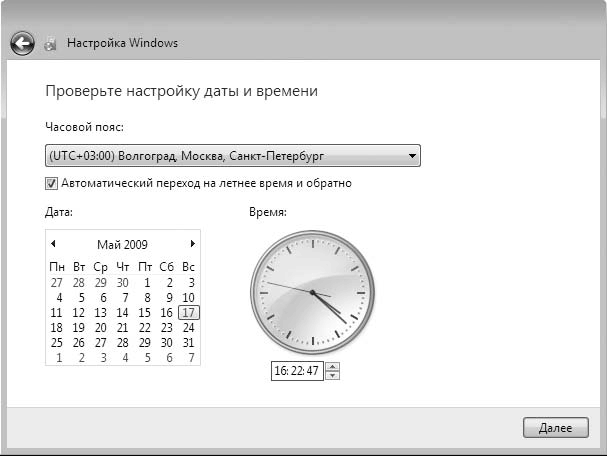
Task: Click the Далее button
Action: 556,428
